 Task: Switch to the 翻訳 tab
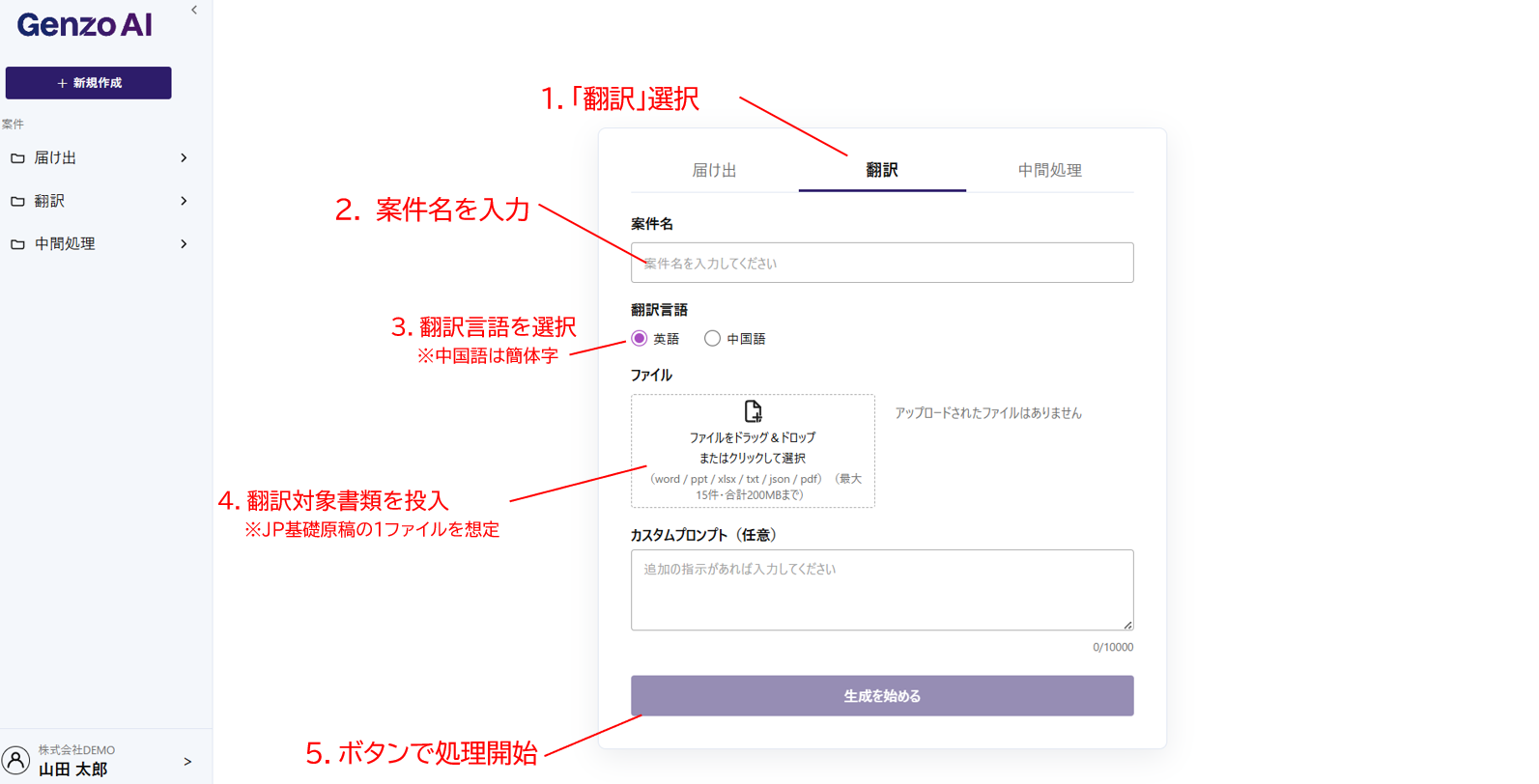(882, 171)
